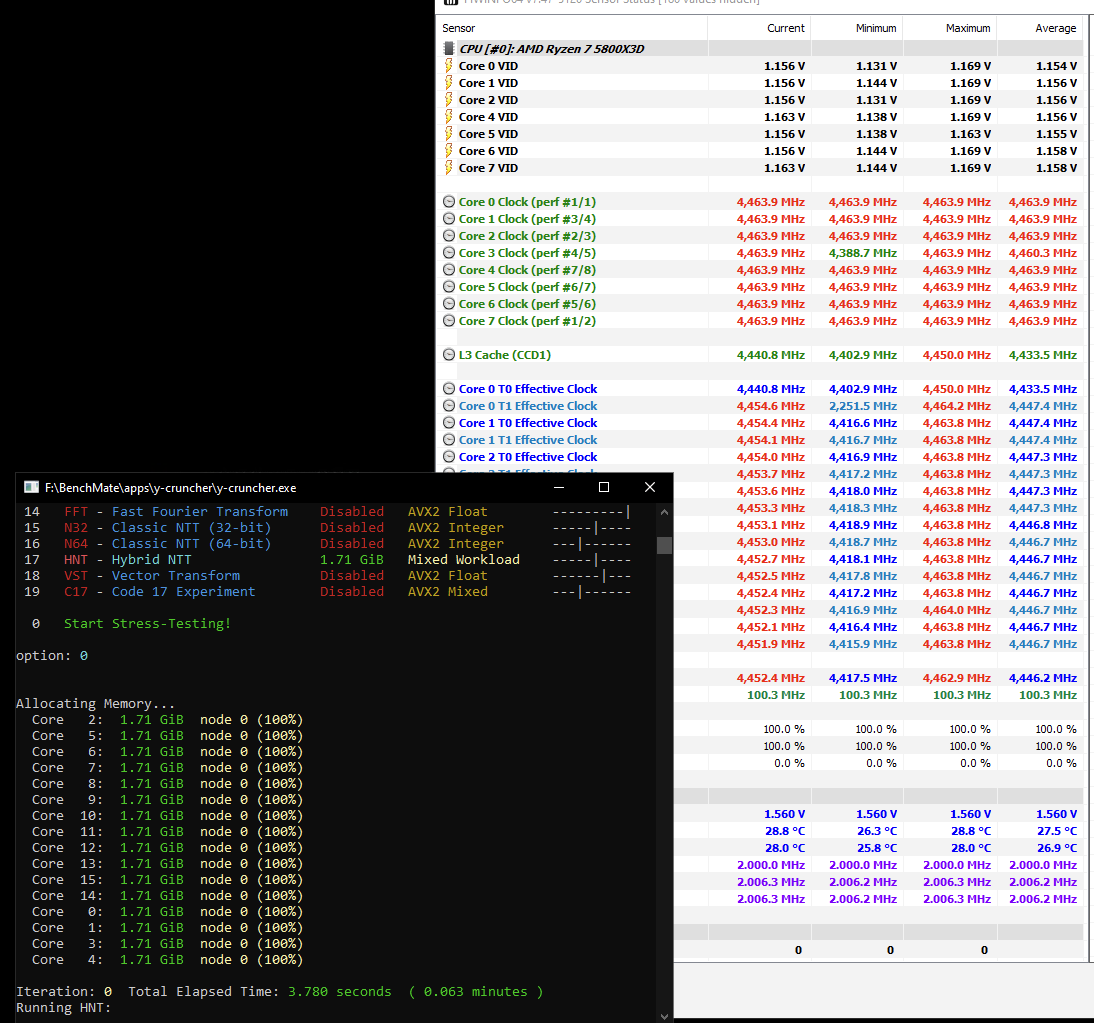Click the C17 - Code 17 Experiment line
The height and width of the screenshot is (1023, 1094).
coord(327,591)
